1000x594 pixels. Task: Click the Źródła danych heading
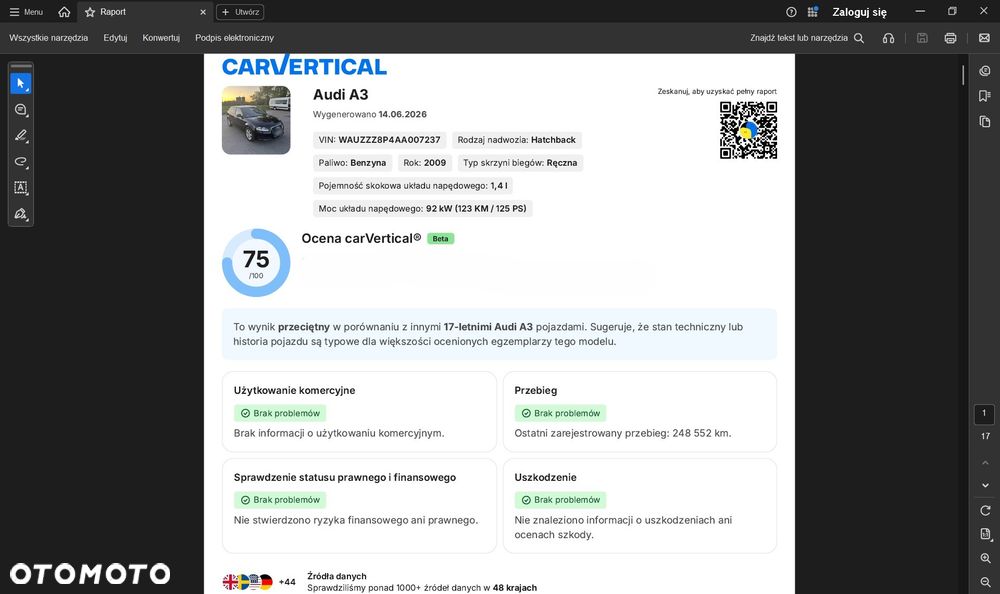tap(337, 576)
